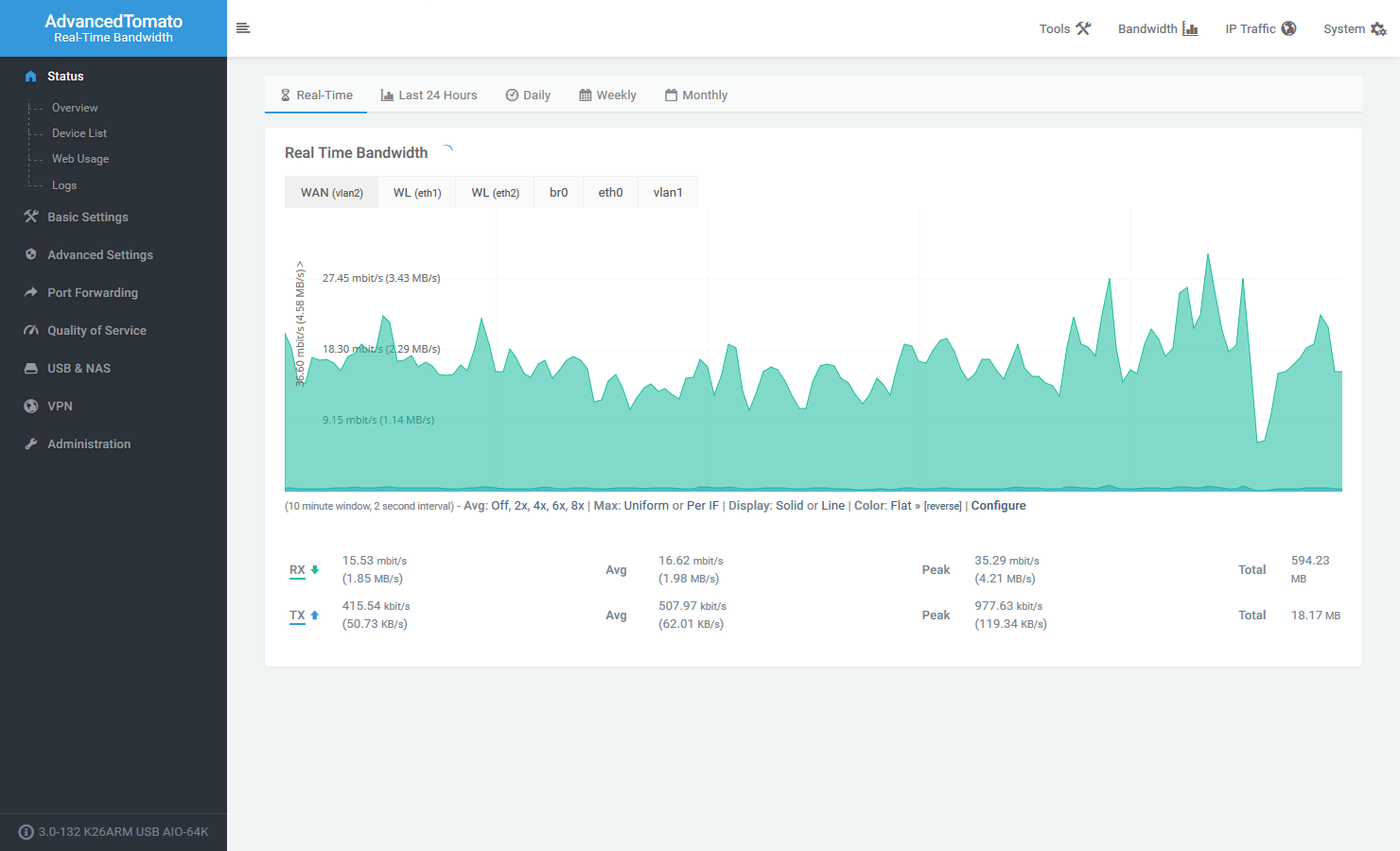Open Logs under Status
The width and height of the screenshot is (1400, 851).
point(64,185)
